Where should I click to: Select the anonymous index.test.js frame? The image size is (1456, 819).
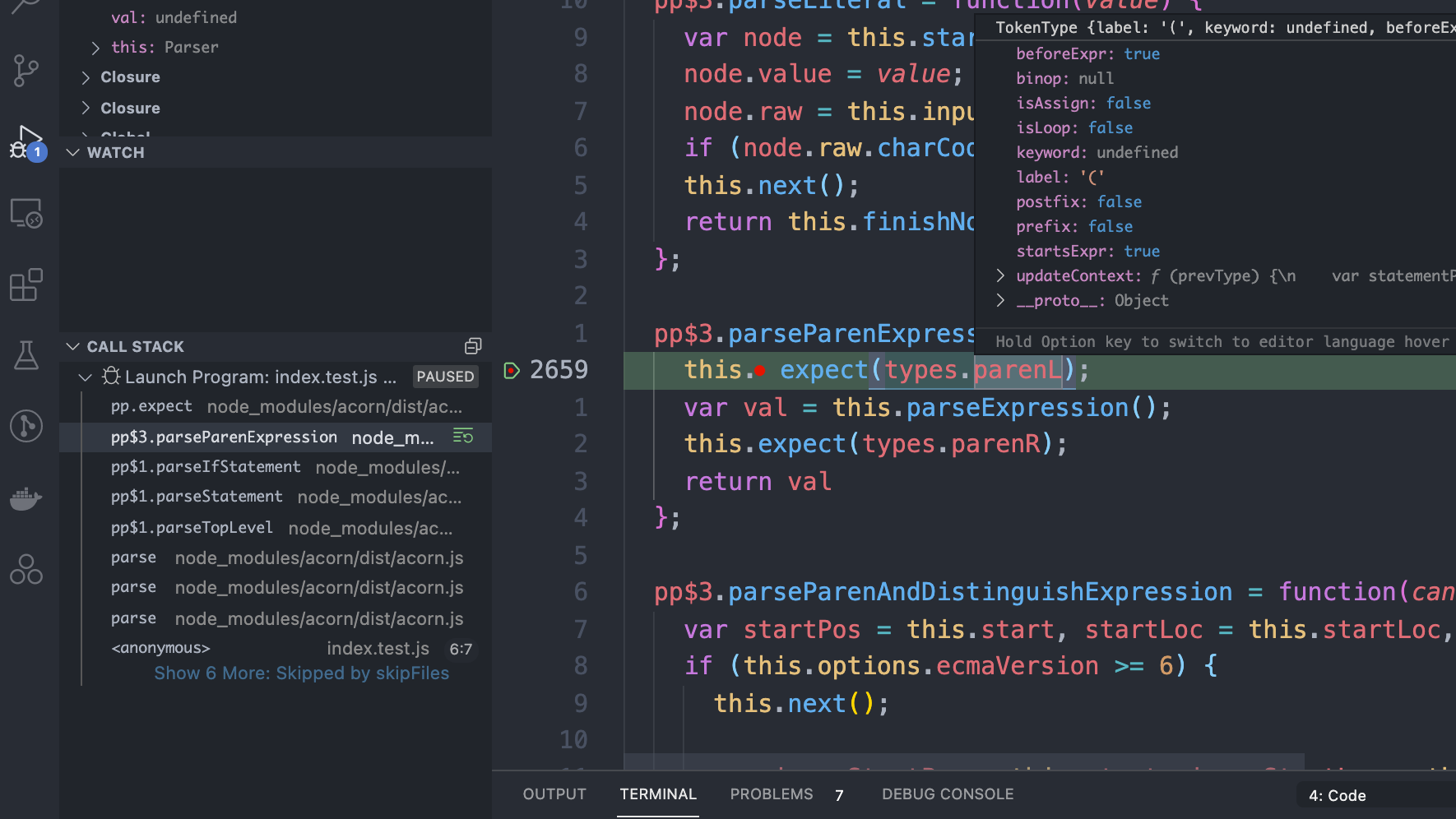coord(276,648)
